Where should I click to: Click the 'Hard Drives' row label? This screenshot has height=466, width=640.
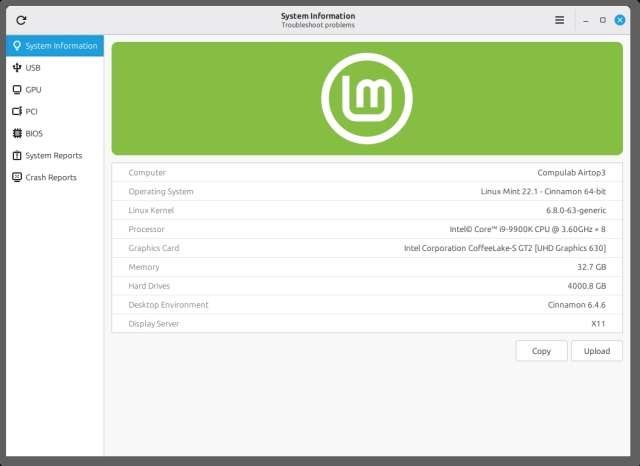pyautogui.click(x=149, y=286)
